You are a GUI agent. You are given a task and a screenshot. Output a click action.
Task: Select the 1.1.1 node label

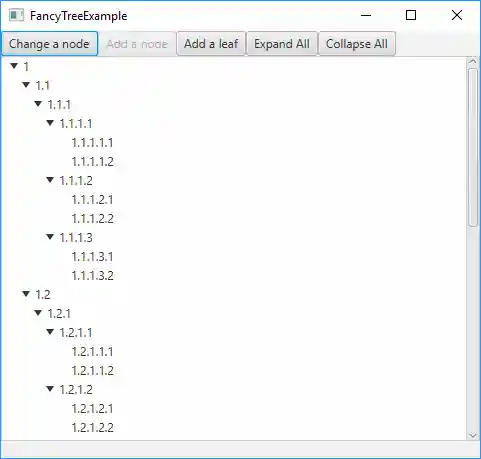pos(59,105)
